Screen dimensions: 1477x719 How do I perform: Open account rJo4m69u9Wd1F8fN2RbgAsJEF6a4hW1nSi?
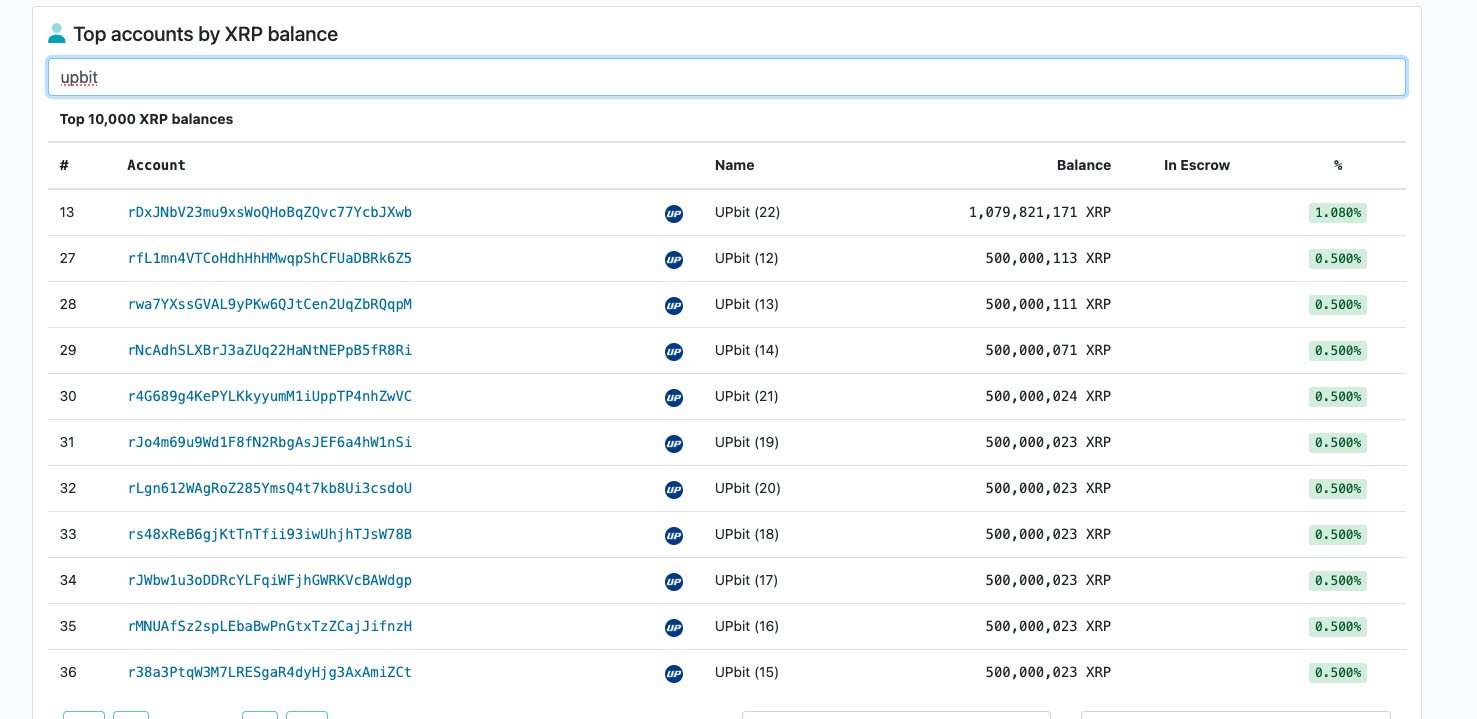click(270, 442)
